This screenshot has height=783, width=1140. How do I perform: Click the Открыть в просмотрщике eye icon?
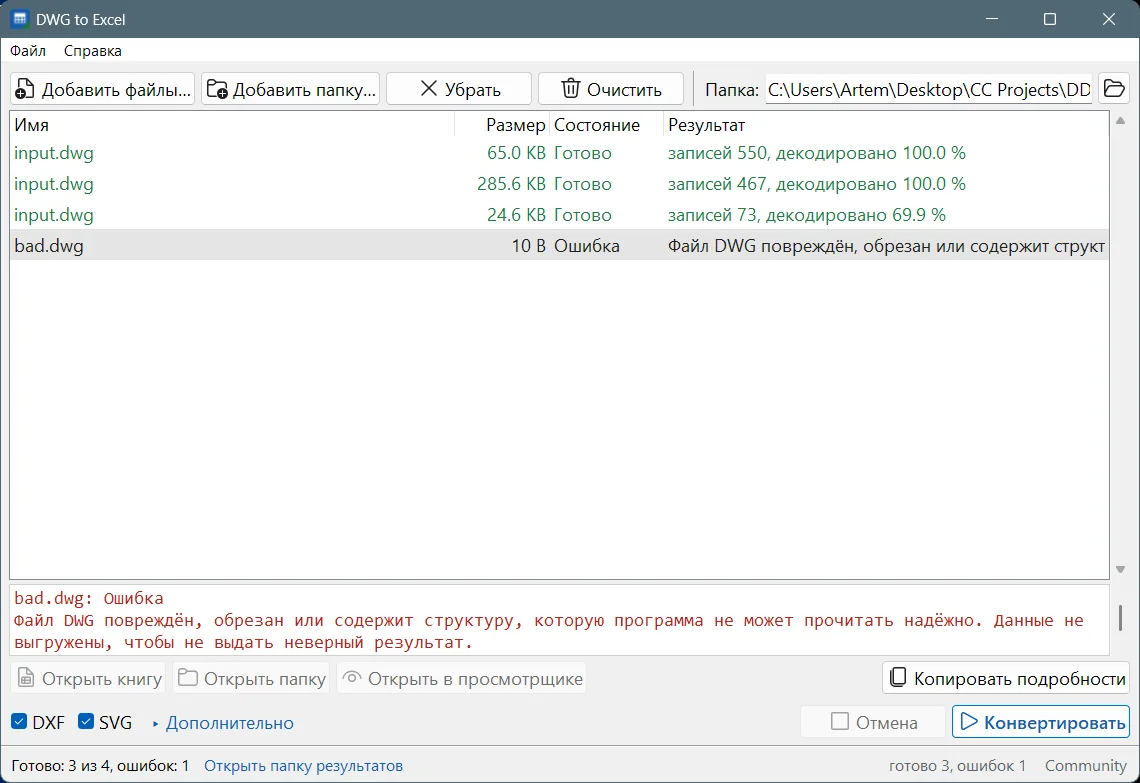click(352, 678)
